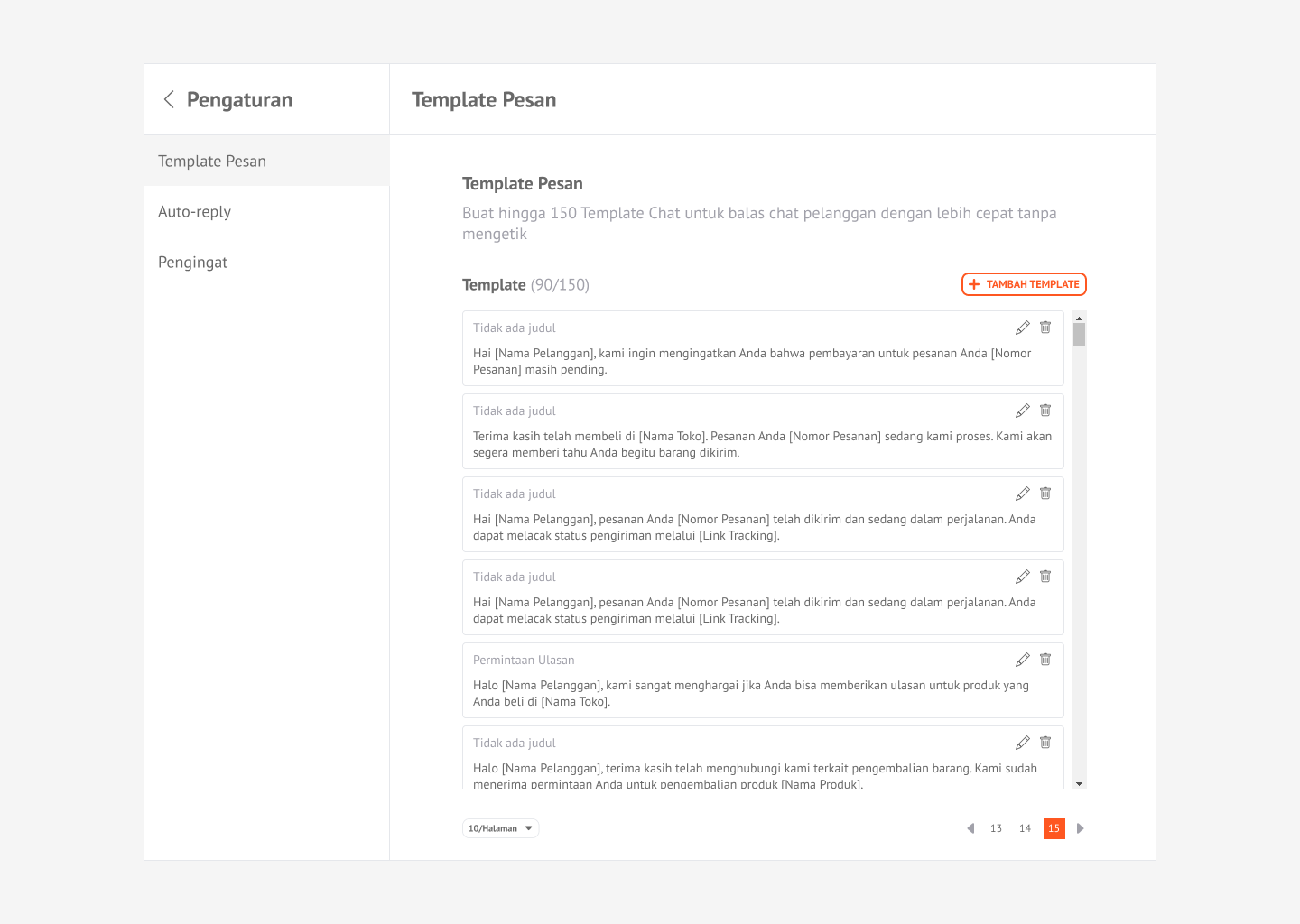
Task: Delete the Permintaan Ulasan template
Action: (1045, 660)
